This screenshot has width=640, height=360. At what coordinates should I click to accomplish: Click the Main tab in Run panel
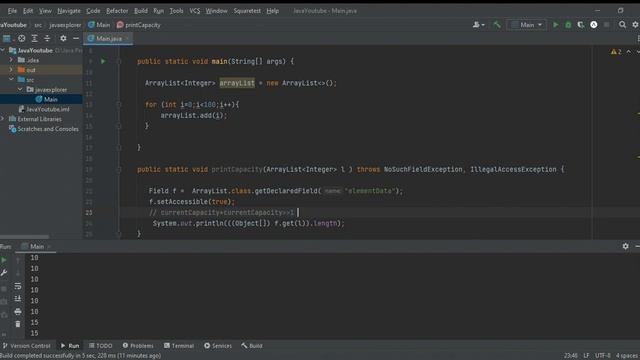[x=37, y=246]
